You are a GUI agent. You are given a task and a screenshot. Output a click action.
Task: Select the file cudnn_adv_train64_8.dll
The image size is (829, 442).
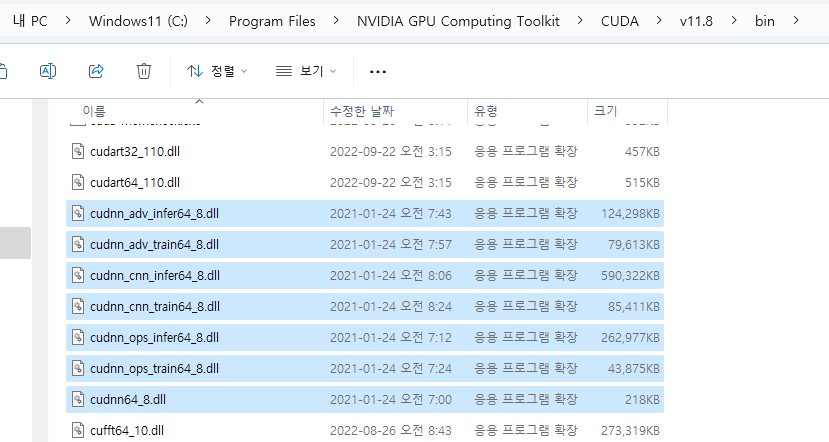[x=365, y=245]
